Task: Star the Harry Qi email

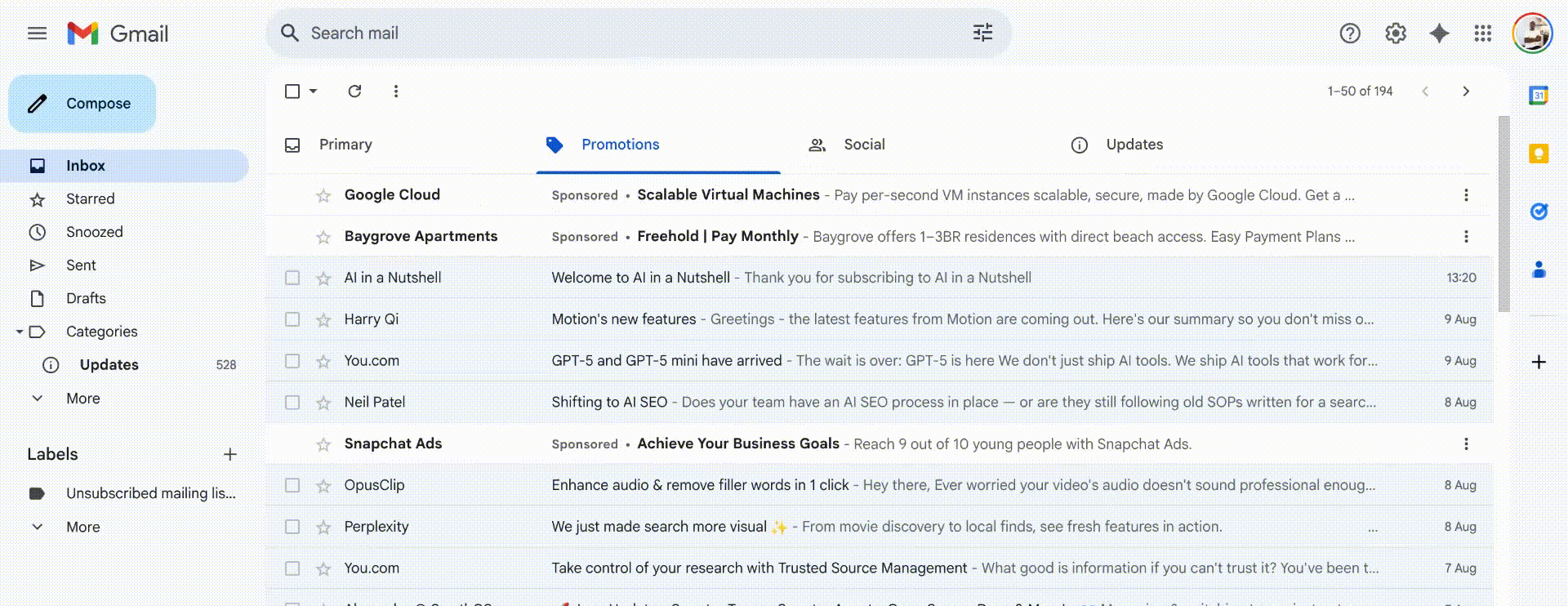Action: point(323,320)
